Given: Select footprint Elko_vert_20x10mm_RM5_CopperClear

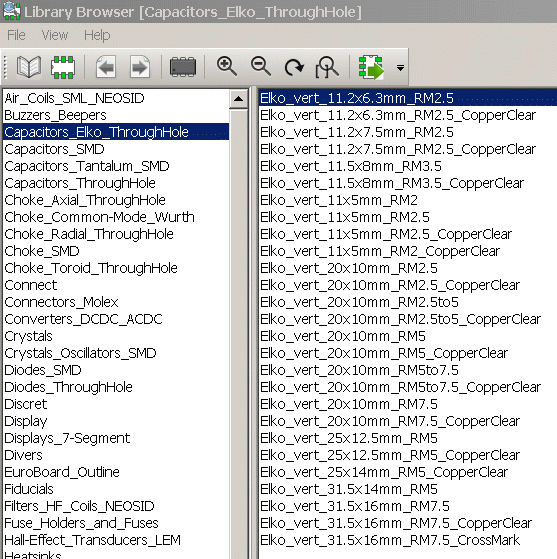Looking at the screenshot, I should click(x=384, y=353).
